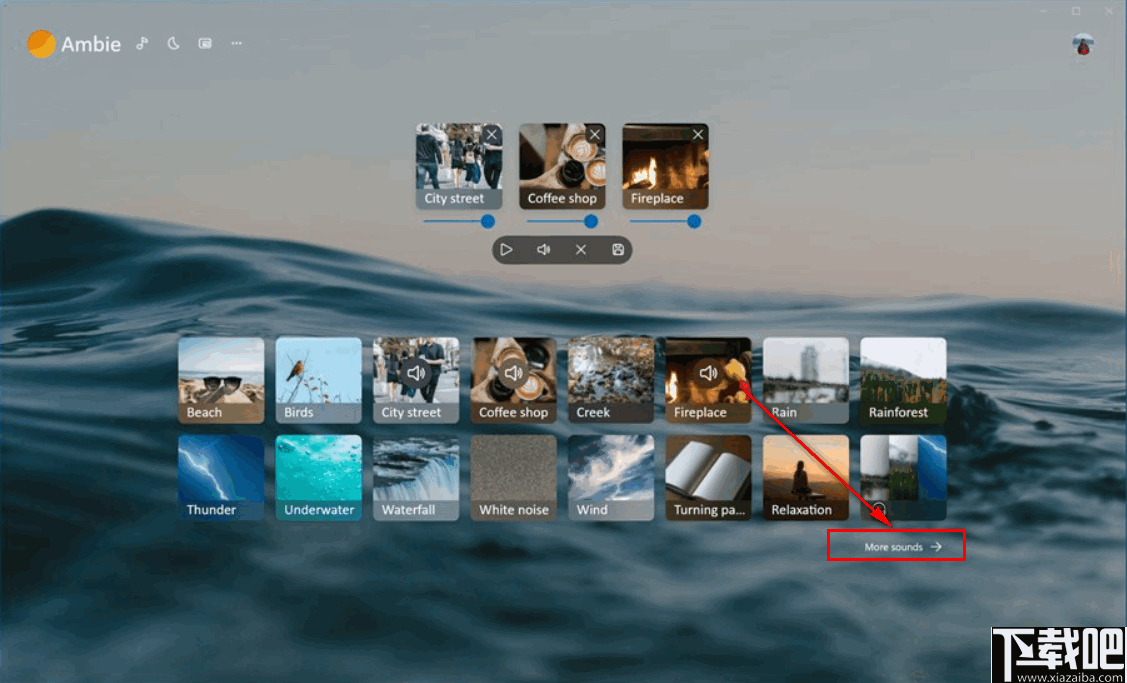
Task: Click the Ambie orange logo
Action: click(x=41, y=44)
